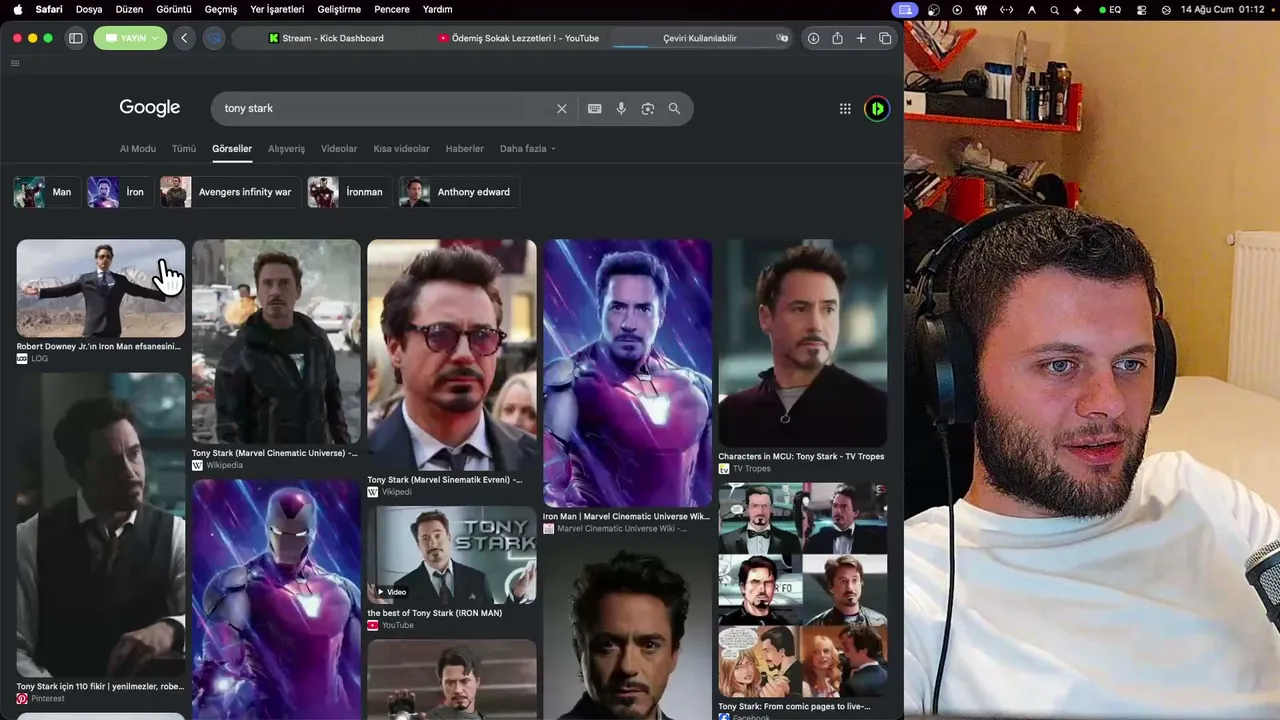
Task: Open screen sharing status icon in menu bar
Action: coord(906,9)
